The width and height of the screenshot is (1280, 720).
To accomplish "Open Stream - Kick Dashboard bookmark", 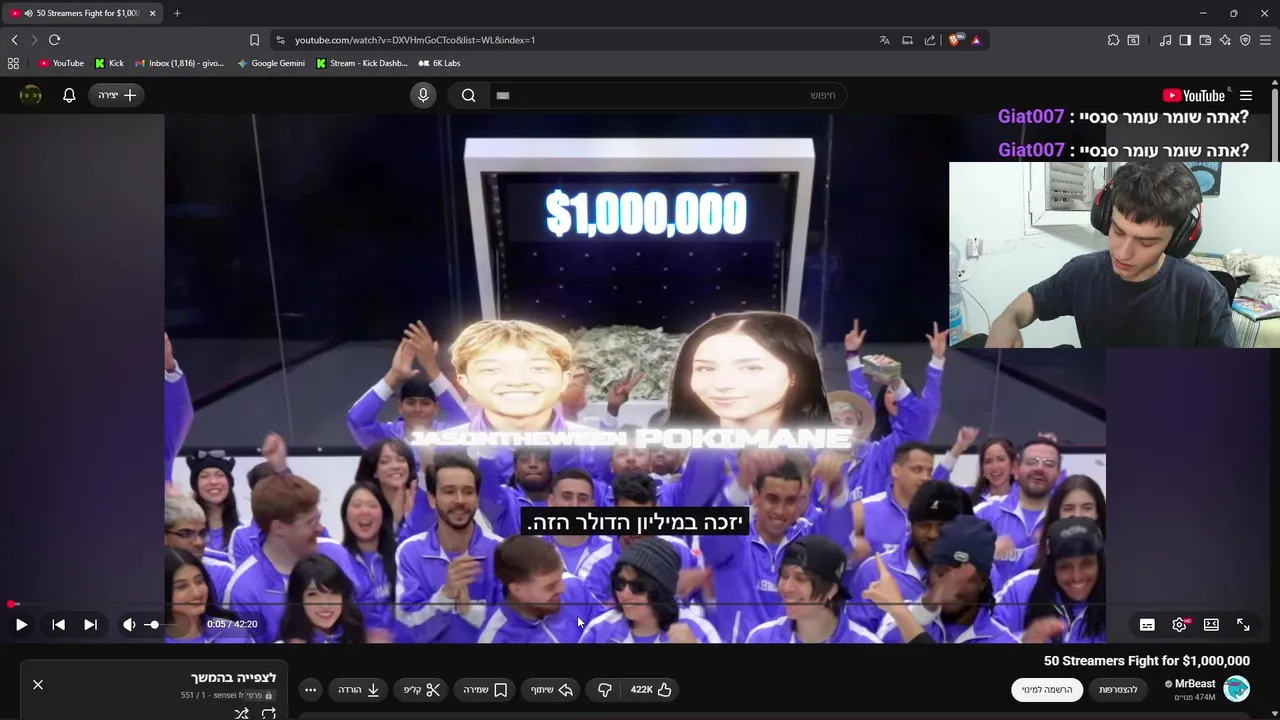I will [x=362, y=63].
